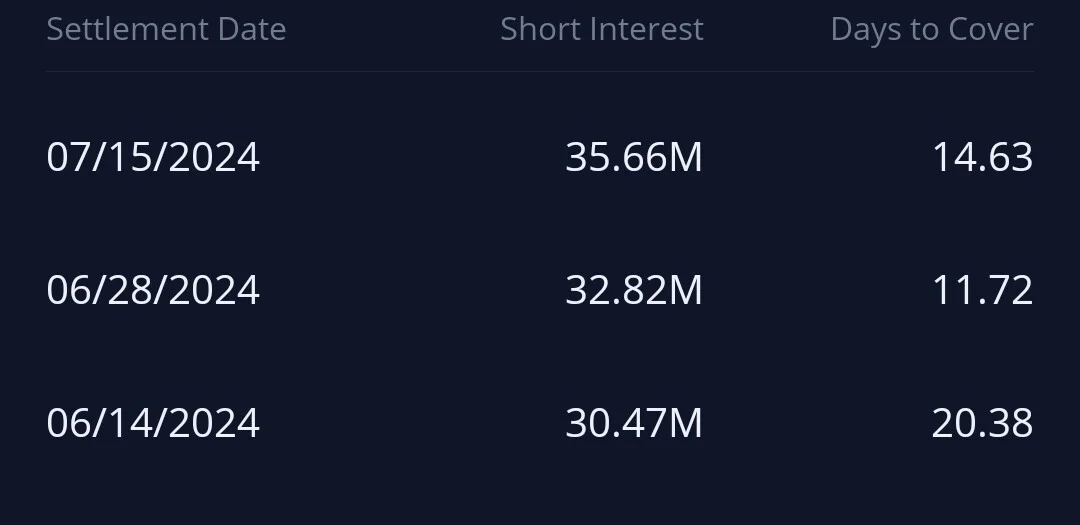Click the letter M in 35.66M

685,157
